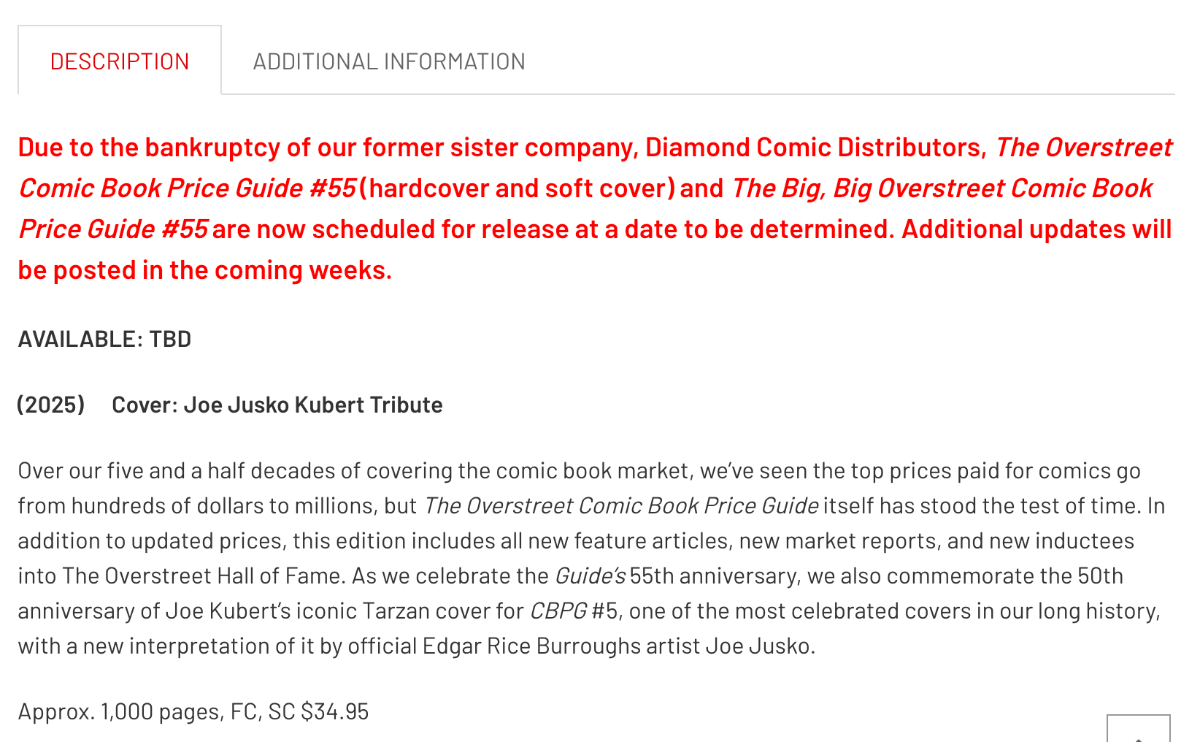Click the Approx. 1,000 pages price line
This screenshot has height=742, width=1200.
pyautogui.click(x=191, y=710)
